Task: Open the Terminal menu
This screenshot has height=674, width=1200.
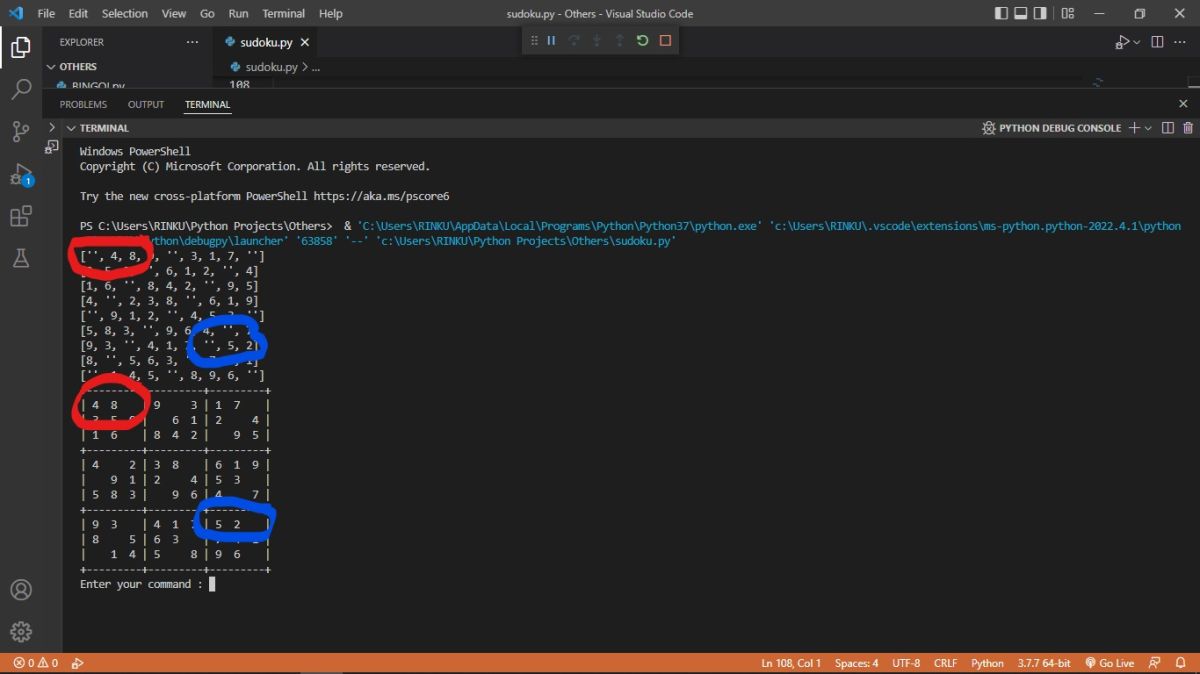Action: pos(284,13)
